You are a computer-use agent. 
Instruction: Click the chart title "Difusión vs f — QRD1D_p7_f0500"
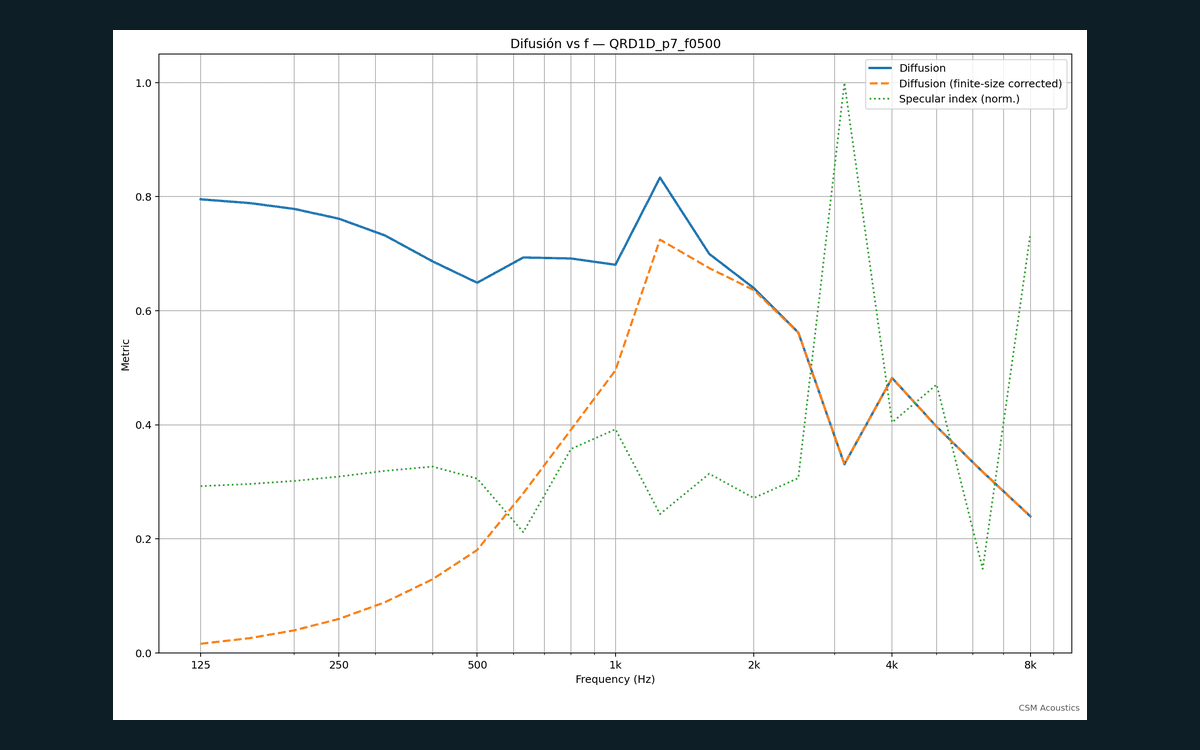(615, 44)
